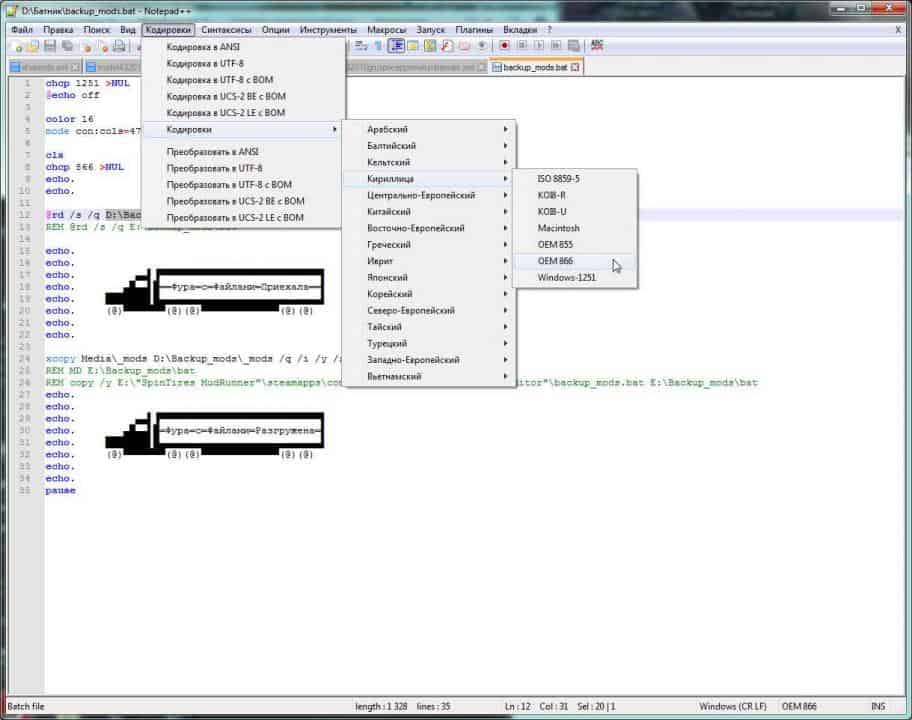Click Преобразовать в UTF-8 с BOM
The height and width of the screenshot is (720, 912).
coord(229,185)
